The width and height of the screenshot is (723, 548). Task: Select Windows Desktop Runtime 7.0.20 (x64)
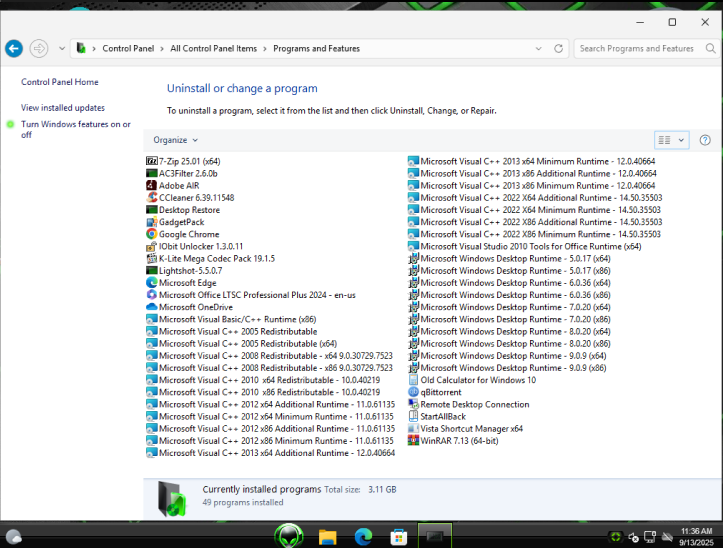coord(510,307)
